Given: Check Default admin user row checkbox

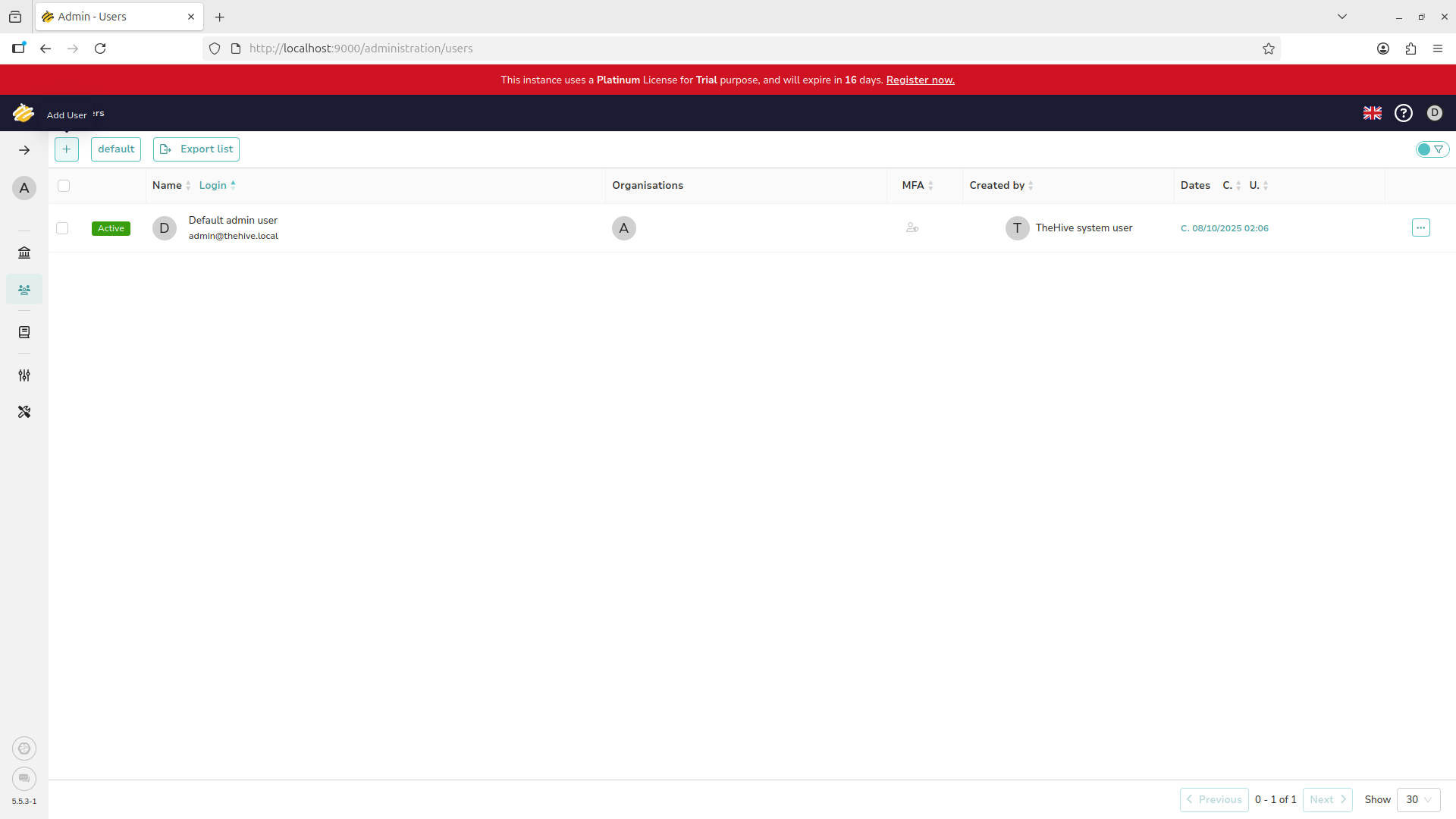Looking at the screenshot, I should tap(62, 228).
